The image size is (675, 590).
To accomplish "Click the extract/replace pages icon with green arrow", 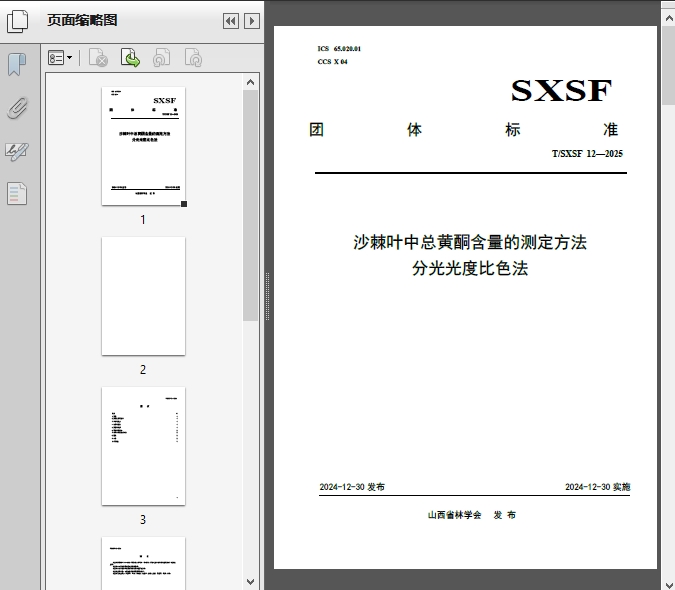I will coord(130,59).
